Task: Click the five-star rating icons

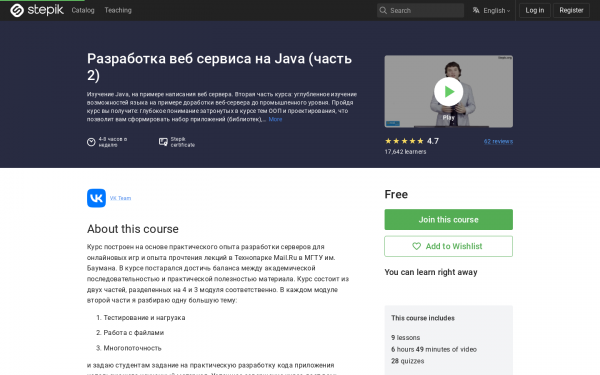Action: click(404, 141)
